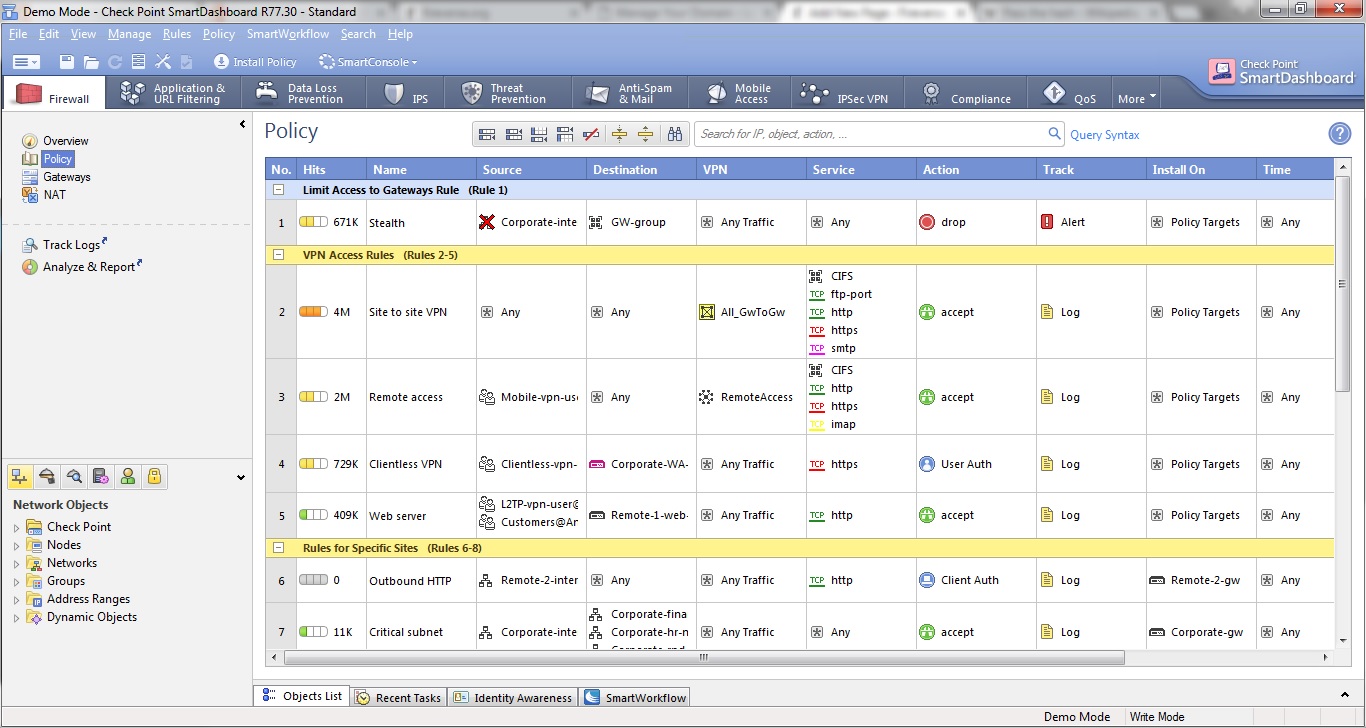Click the Install Policy toolbar button
Viewport: 1366px width, 728px height.
click(x=254, y=61)
